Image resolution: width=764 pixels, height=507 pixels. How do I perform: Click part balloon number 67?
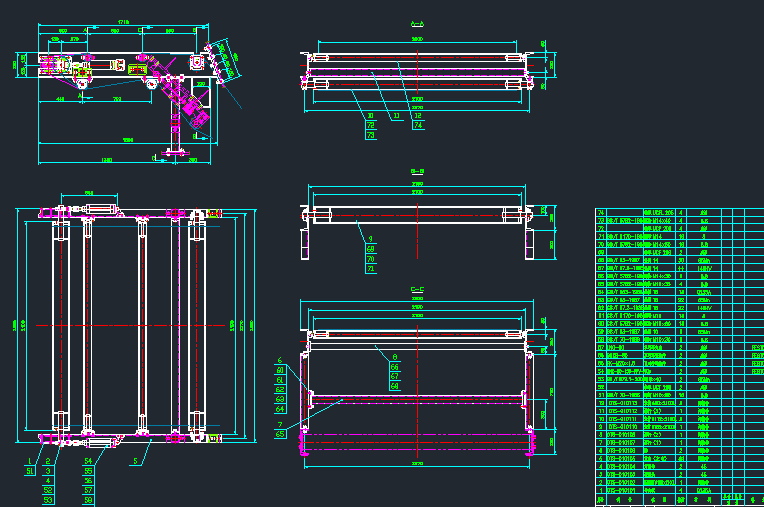coord(395,376)
